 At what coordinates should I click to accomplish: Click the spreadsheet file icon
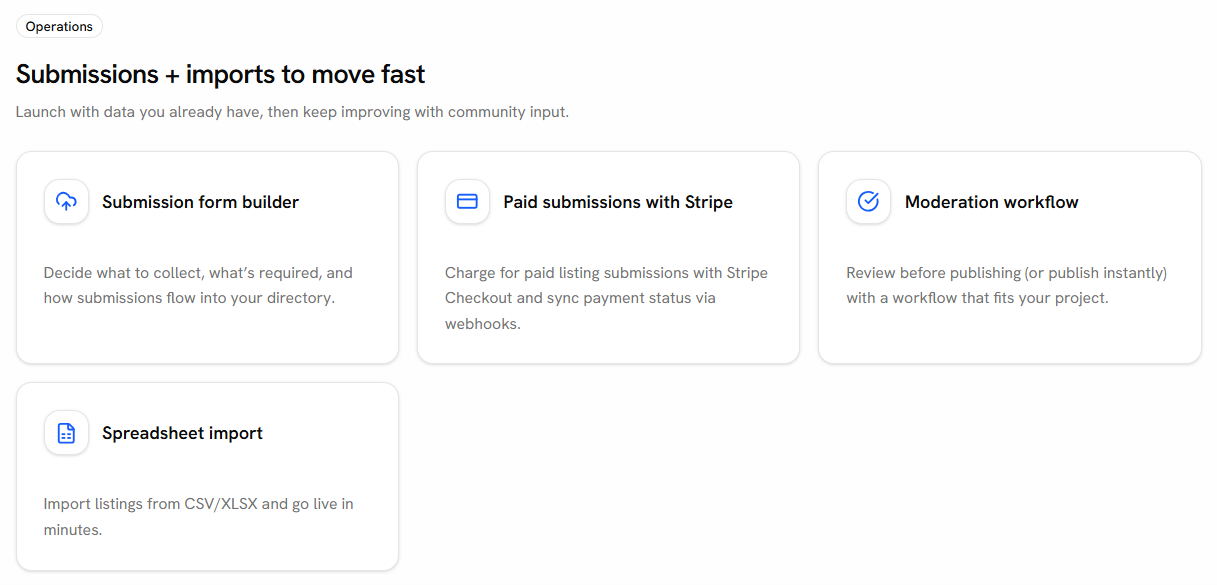pos(66,433)
